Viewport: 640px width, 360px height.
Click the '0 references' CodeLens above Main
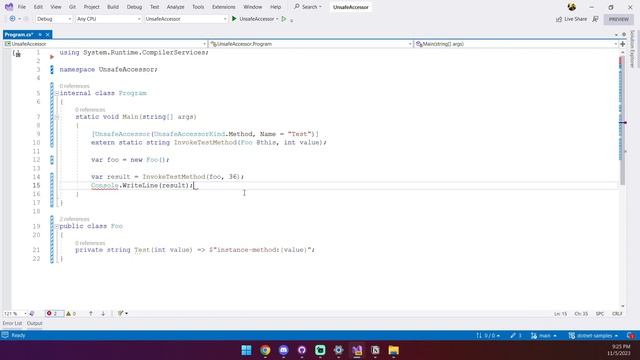tap(90, 110)
